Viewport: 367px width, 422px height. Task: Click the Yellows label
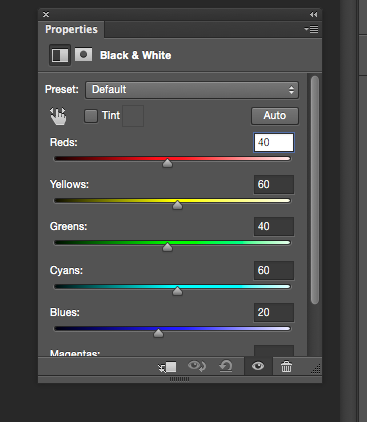(69, 184)
